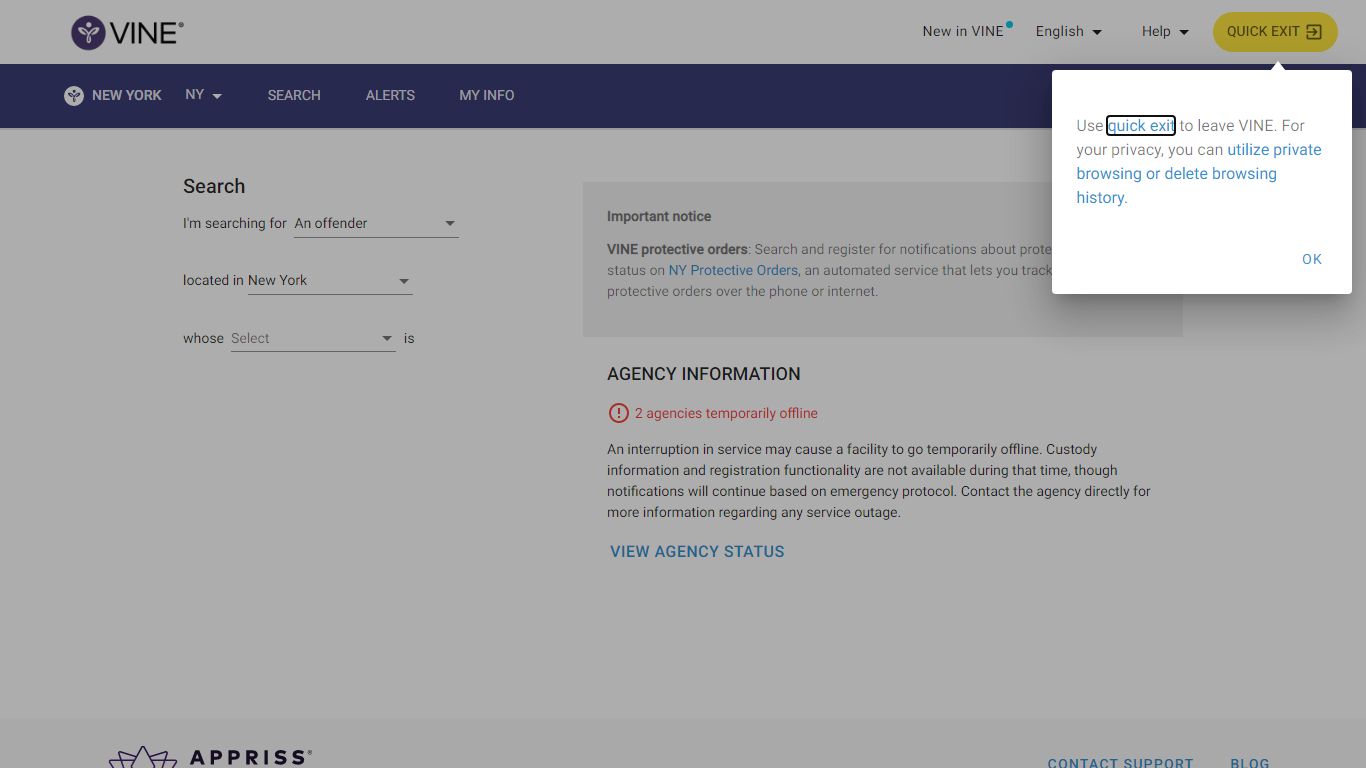Viewport: 1366px width, 768px height.
Task: Click the New York state seal icon
Action: 74,96
